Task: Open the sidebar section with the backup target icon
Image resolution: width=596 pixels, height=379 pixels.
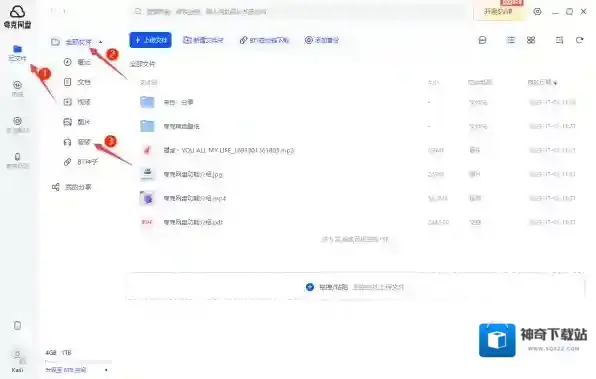Action: click(x=17, y=125)
